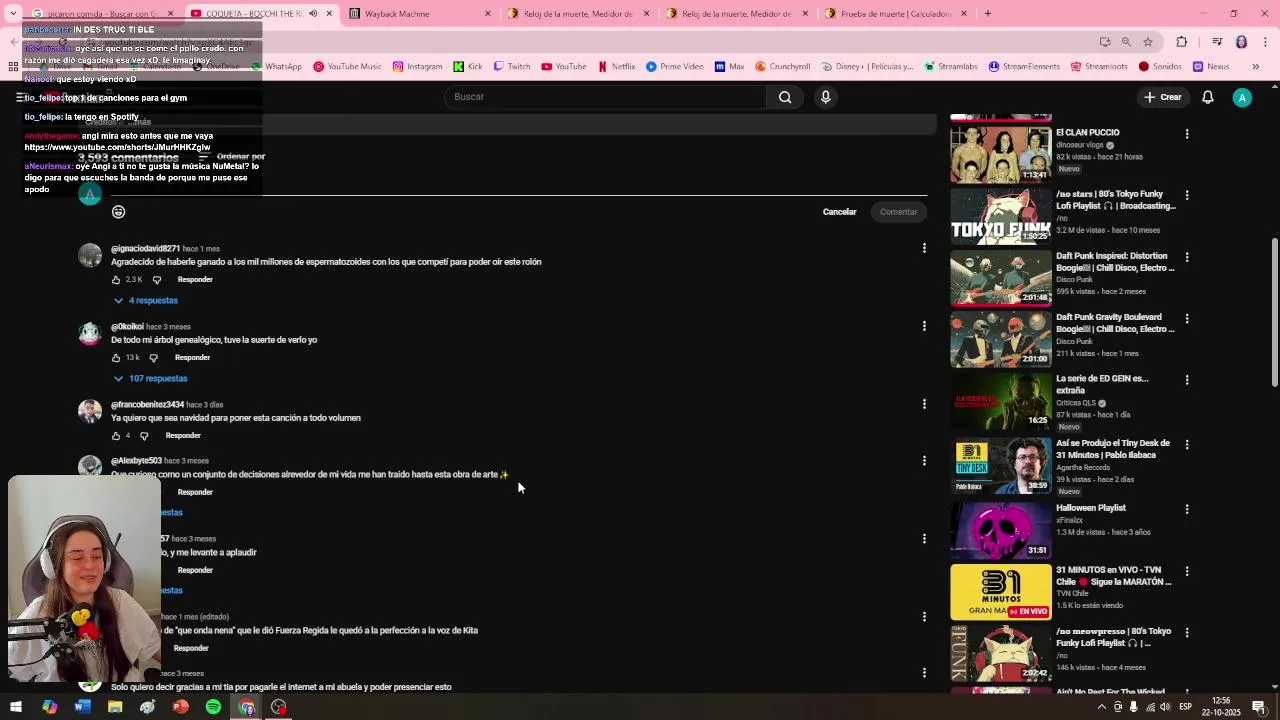Click the Tiny Desk 31 Minutos video title

1113,449
